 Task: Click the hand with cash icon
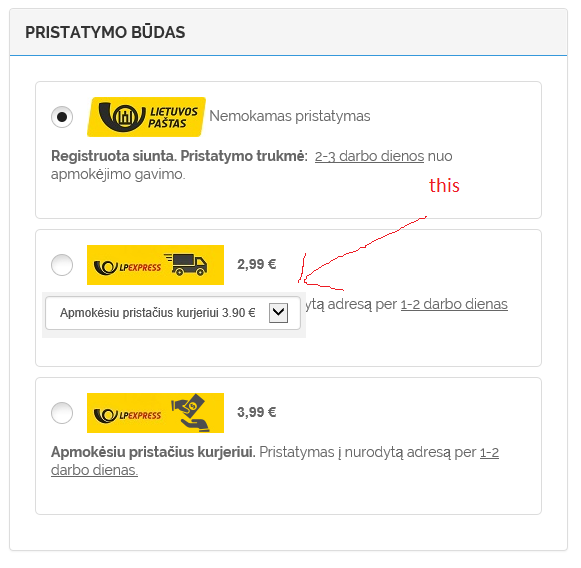coord(190,412)
